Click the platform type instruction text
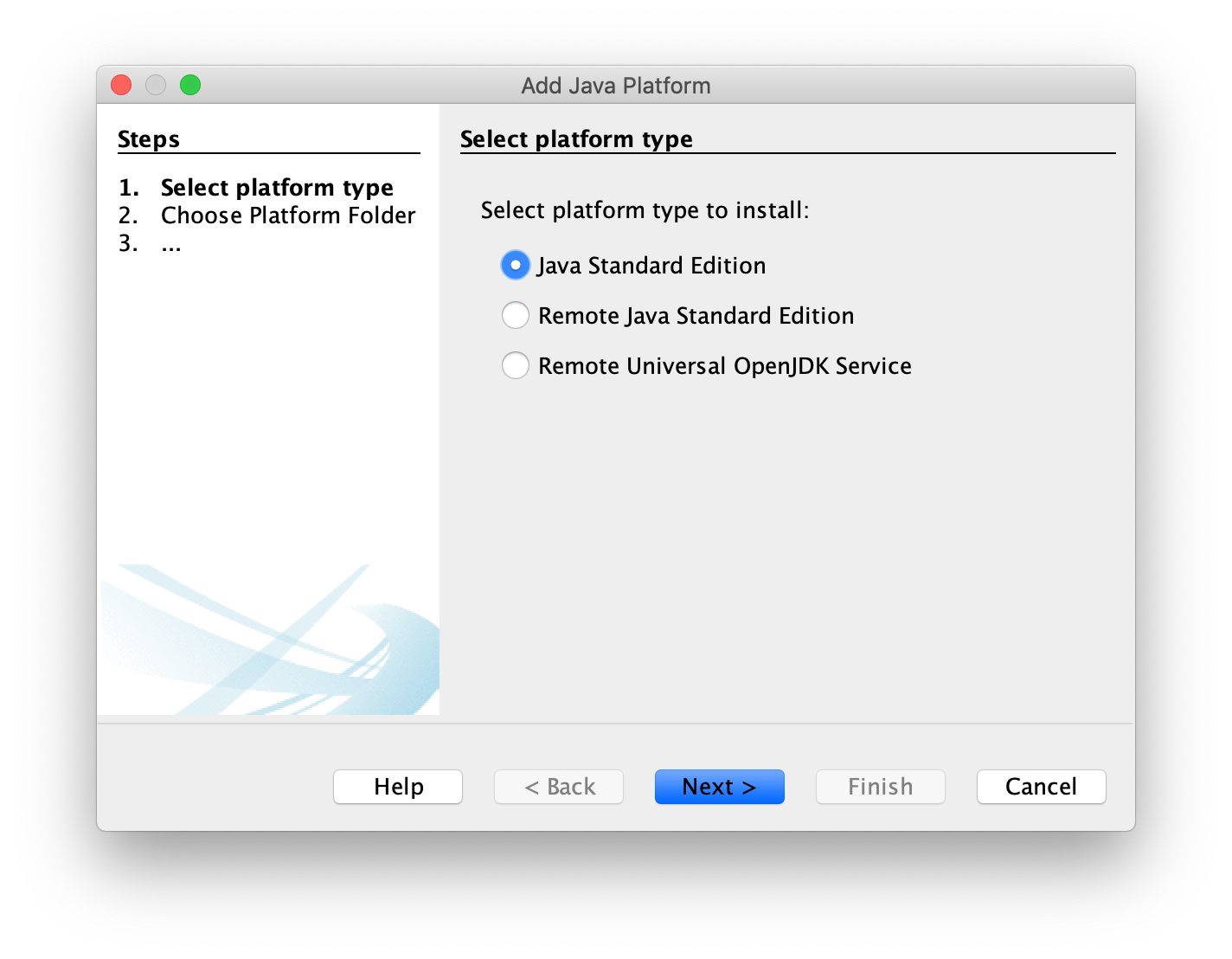 click(645, 210)
